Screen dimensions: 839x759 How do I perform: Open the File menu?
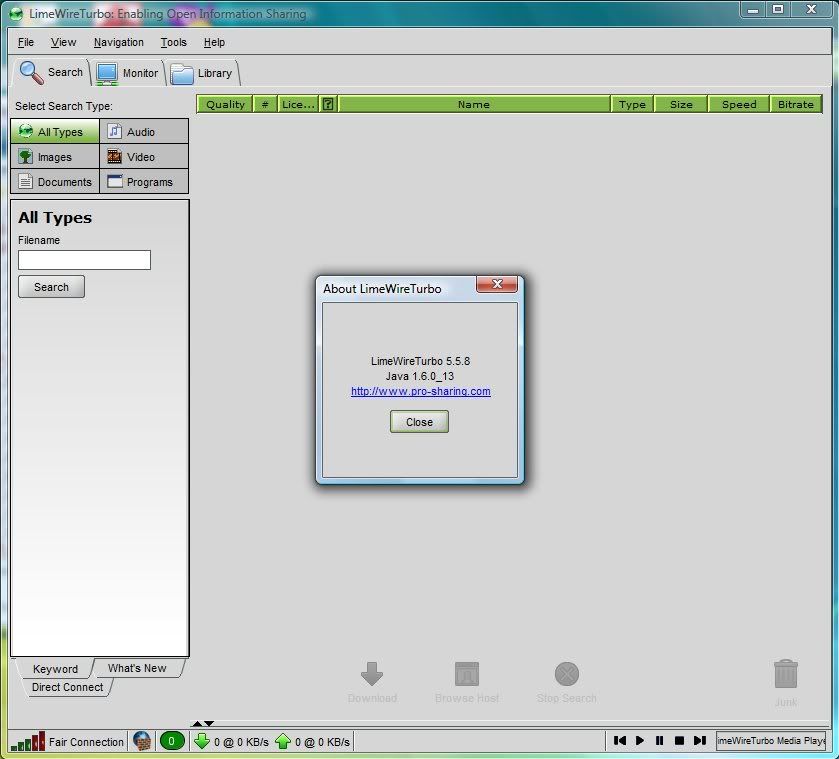click(x=26, y=42)
